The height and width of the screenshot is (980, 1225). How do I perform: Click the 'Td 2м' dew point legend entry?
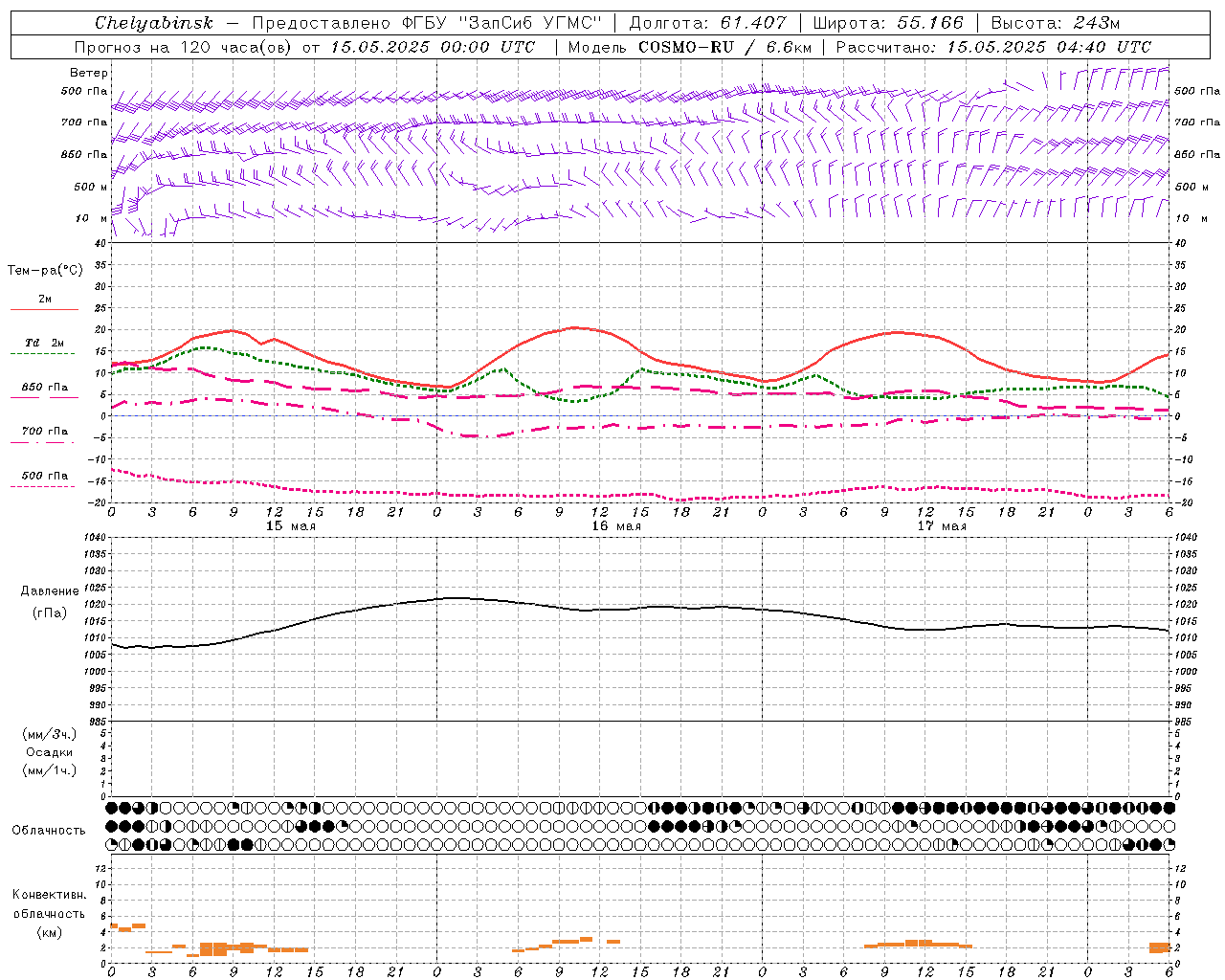tap(44, 343)
